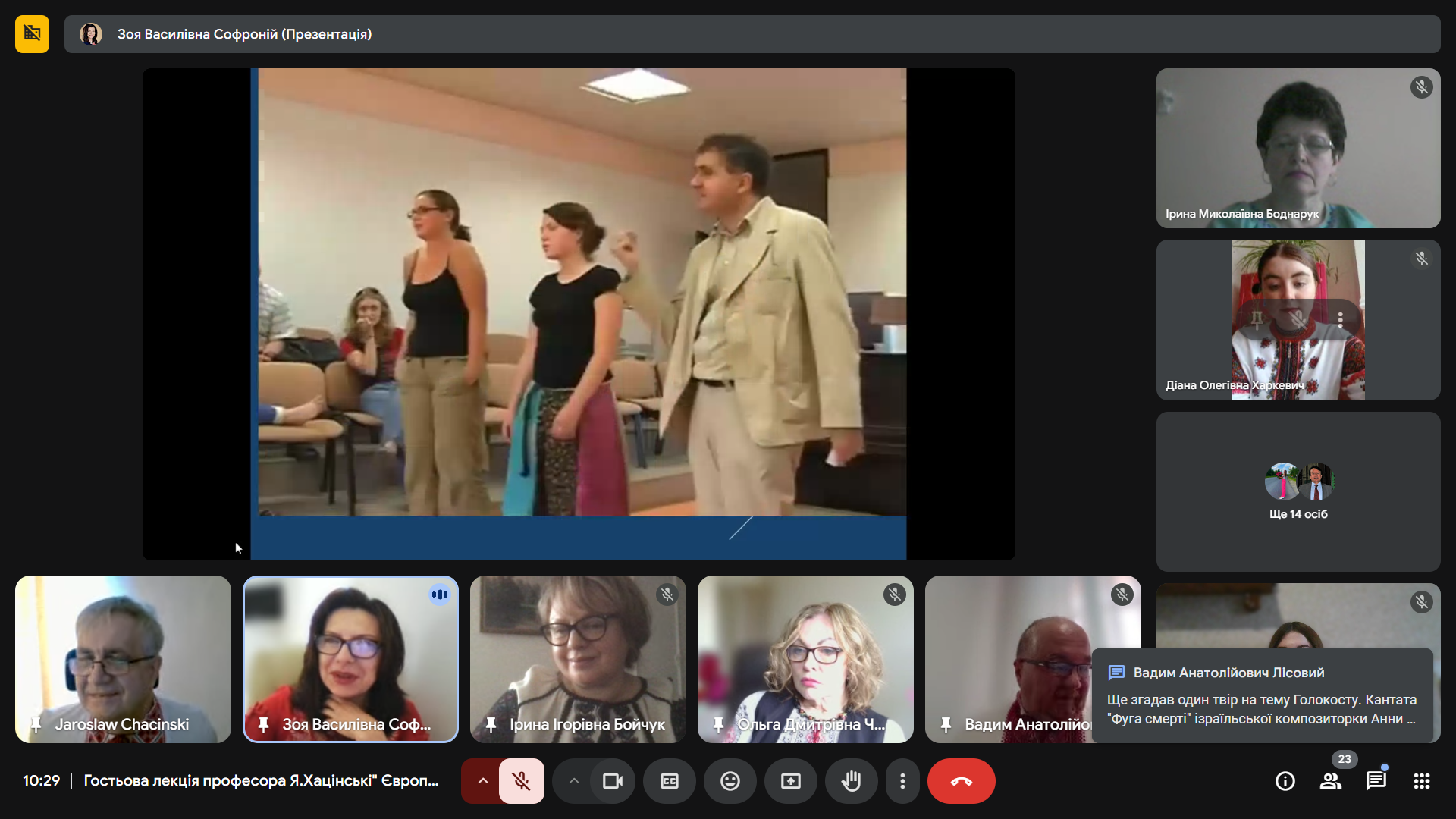Unmute the microphone in the bottom bar
This screenshot has width=1456, height=819.
pos(521,781)
